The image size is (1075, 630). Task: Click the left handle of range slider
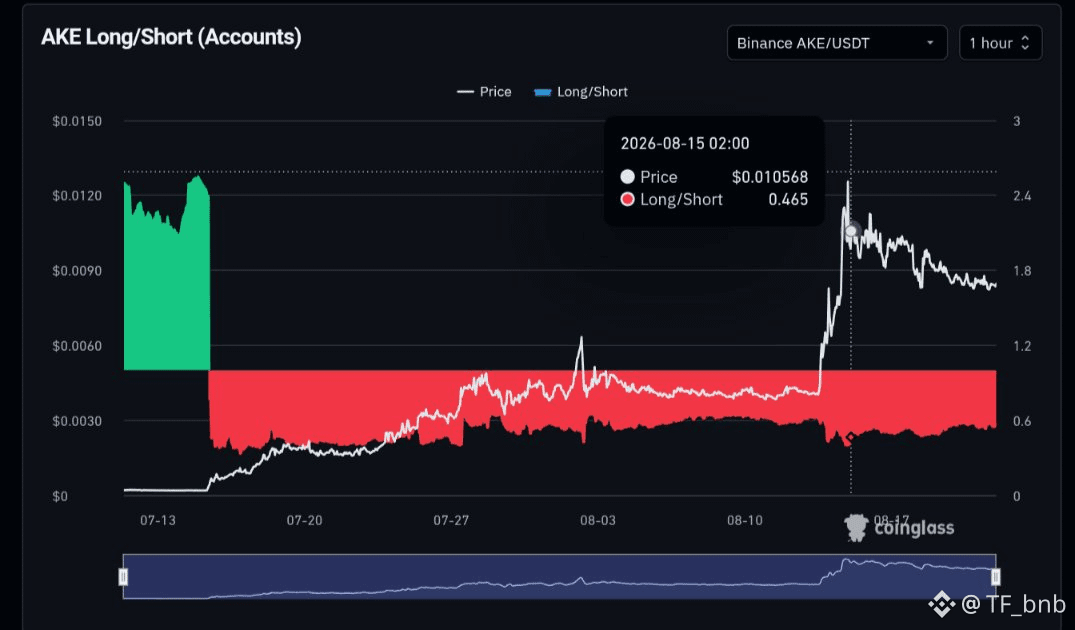tap(123, 577)
